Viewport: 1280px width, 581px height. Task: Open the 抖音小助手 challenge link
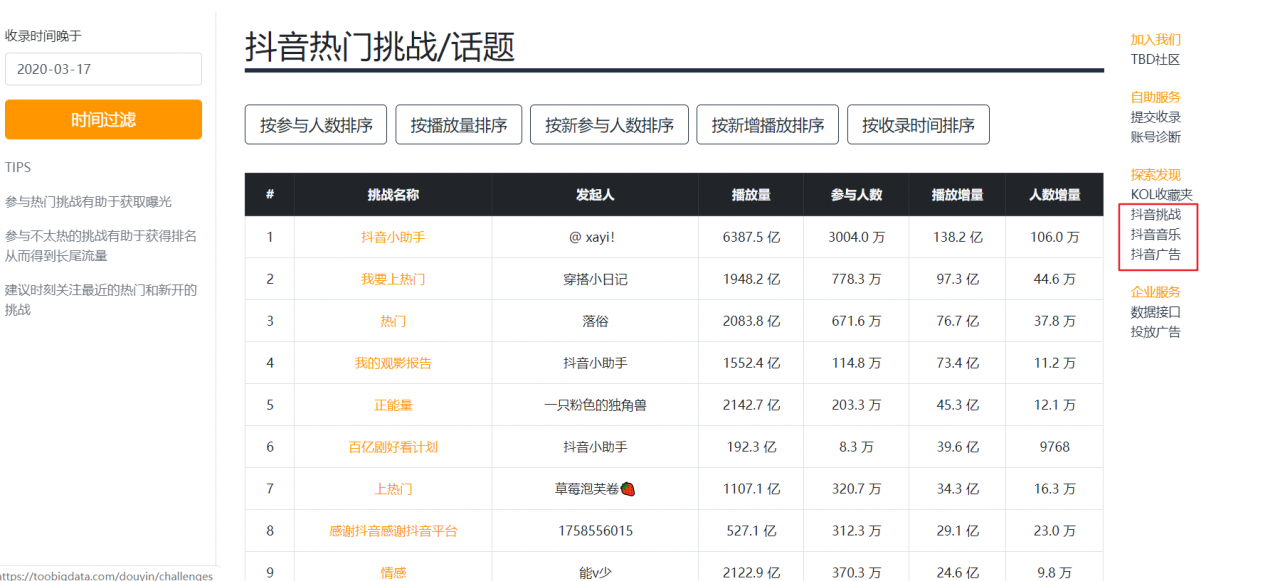(x=393, y=238)
